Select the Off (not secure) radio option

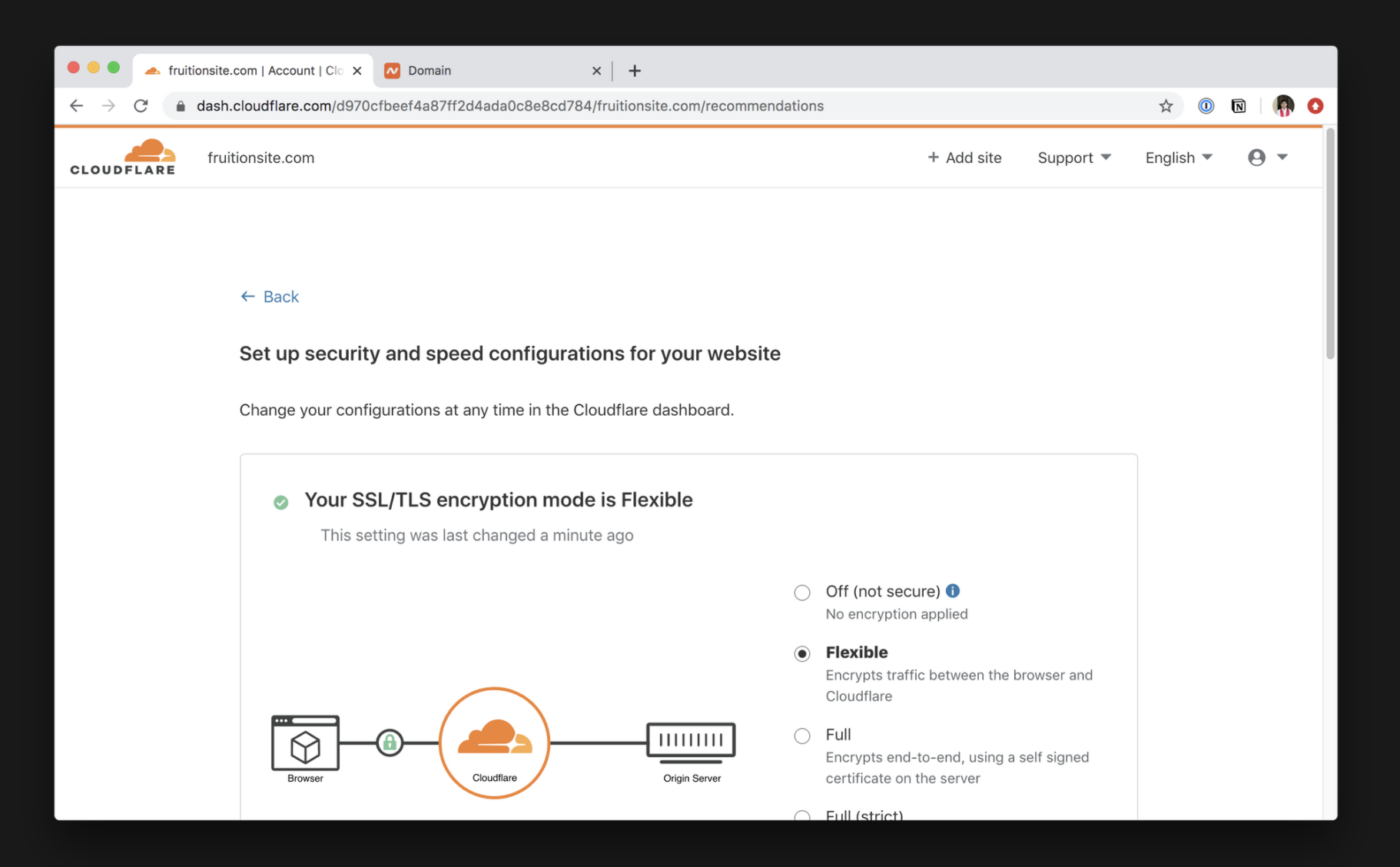tap(802, 593)
